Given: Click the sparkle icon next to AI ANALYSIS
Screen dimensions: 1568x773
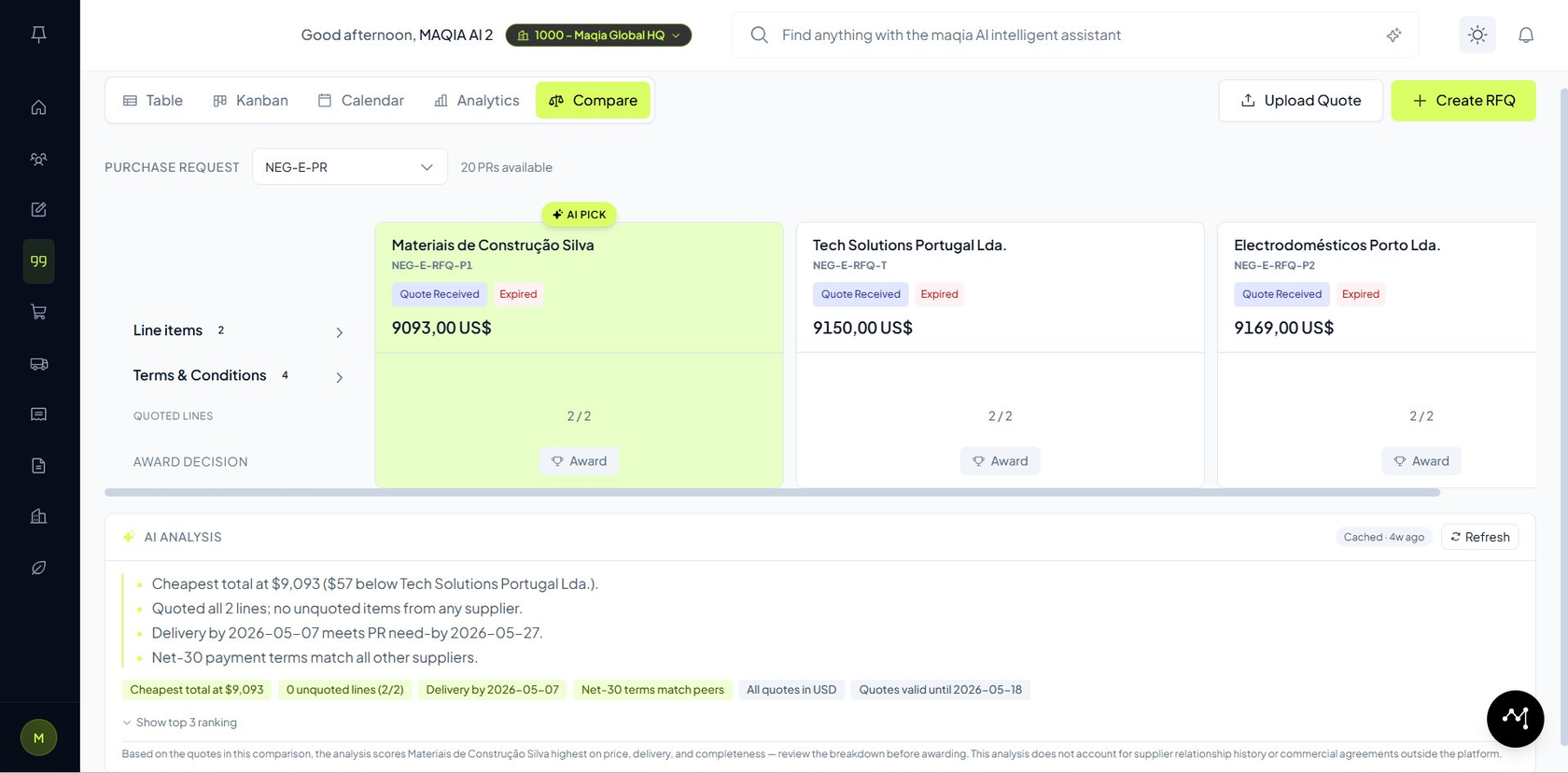Looking at the screenshot, I should 129,537.
